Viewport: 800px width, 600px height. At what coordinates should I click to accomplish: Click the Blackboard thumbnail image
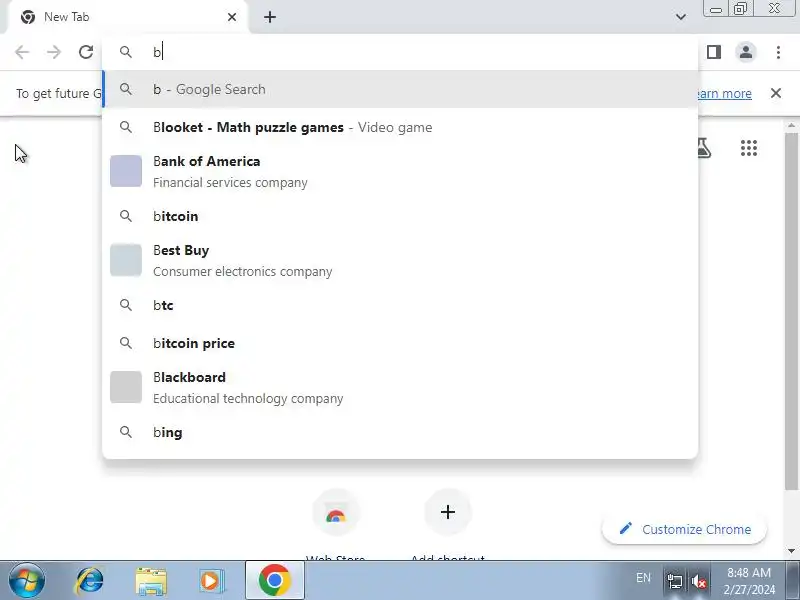[126, 387]
